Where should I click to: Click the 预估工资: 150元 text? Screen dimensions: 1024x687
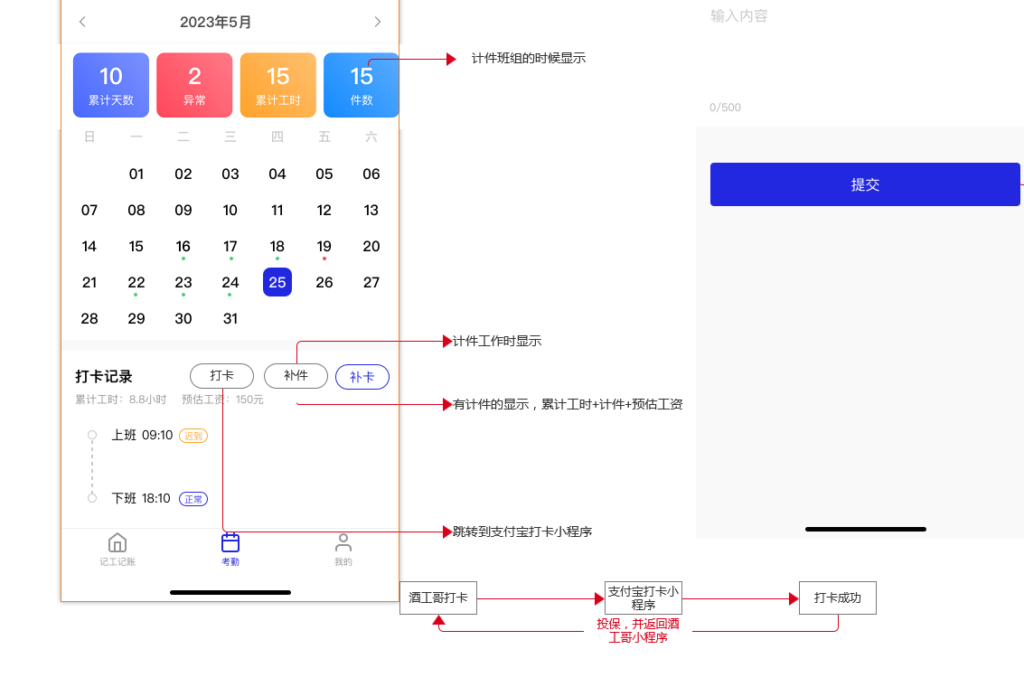pos(223,399)
